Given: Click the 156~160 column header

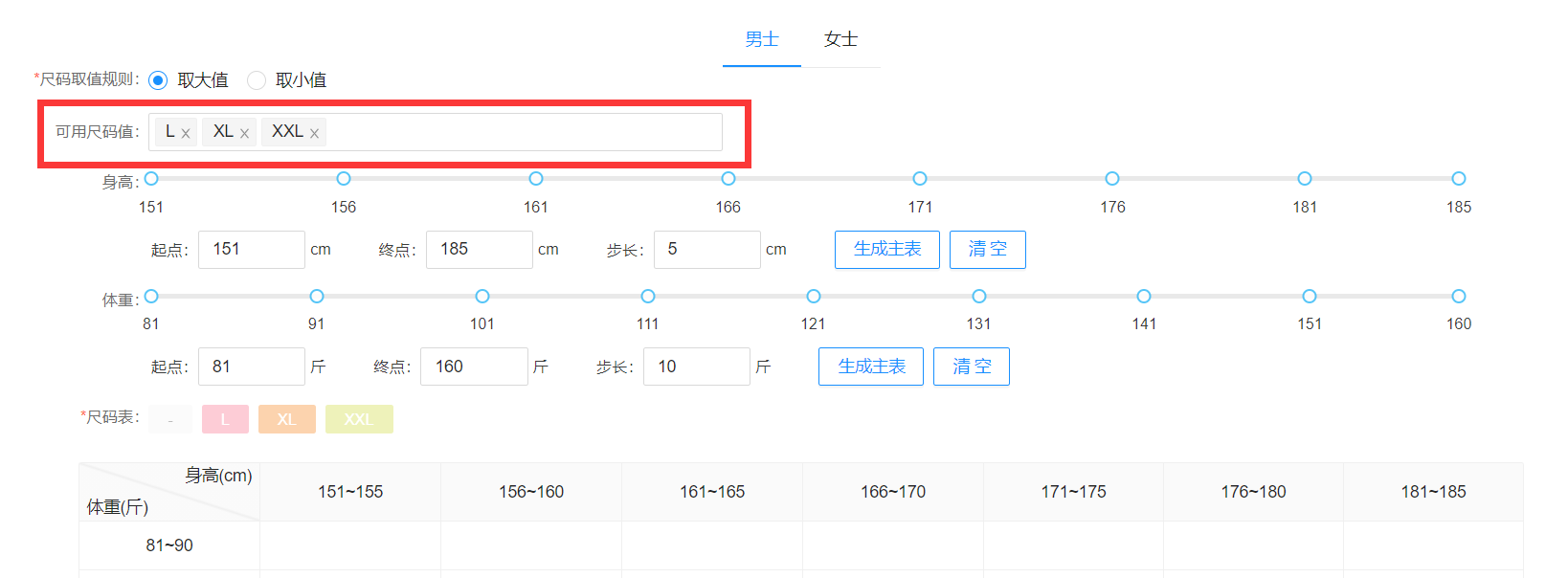Looking at the screenshot, I should click(531, 492).
